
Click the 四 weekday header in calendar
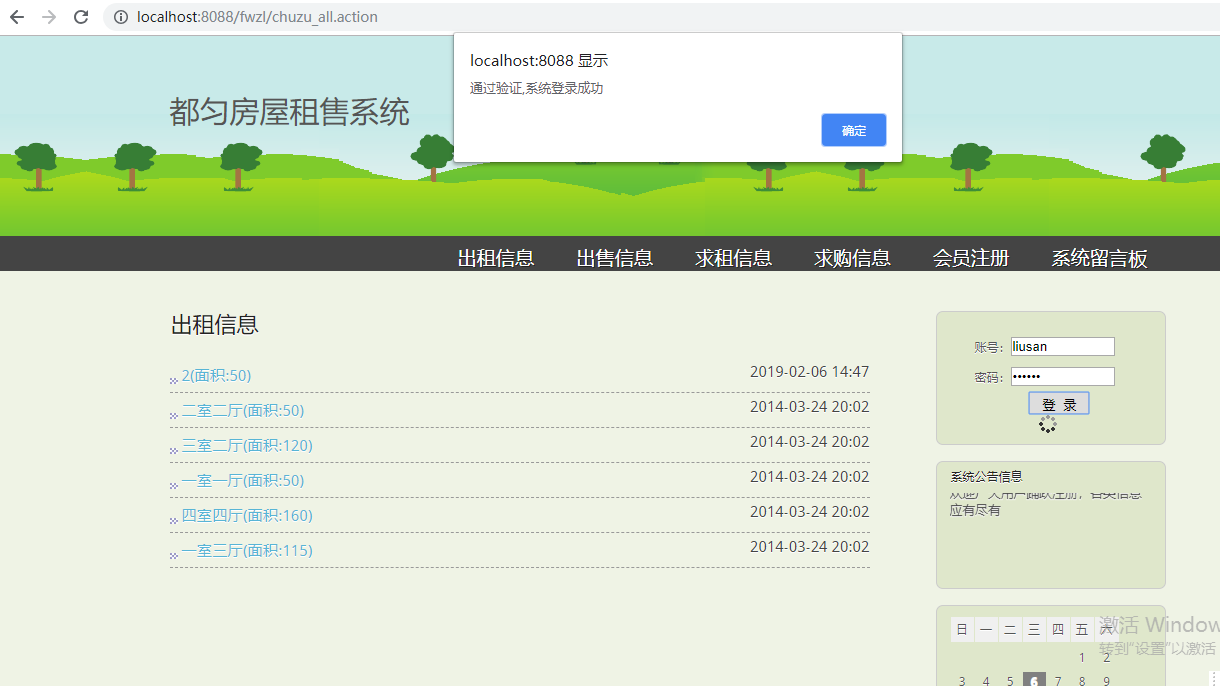tap(1058, 629)
